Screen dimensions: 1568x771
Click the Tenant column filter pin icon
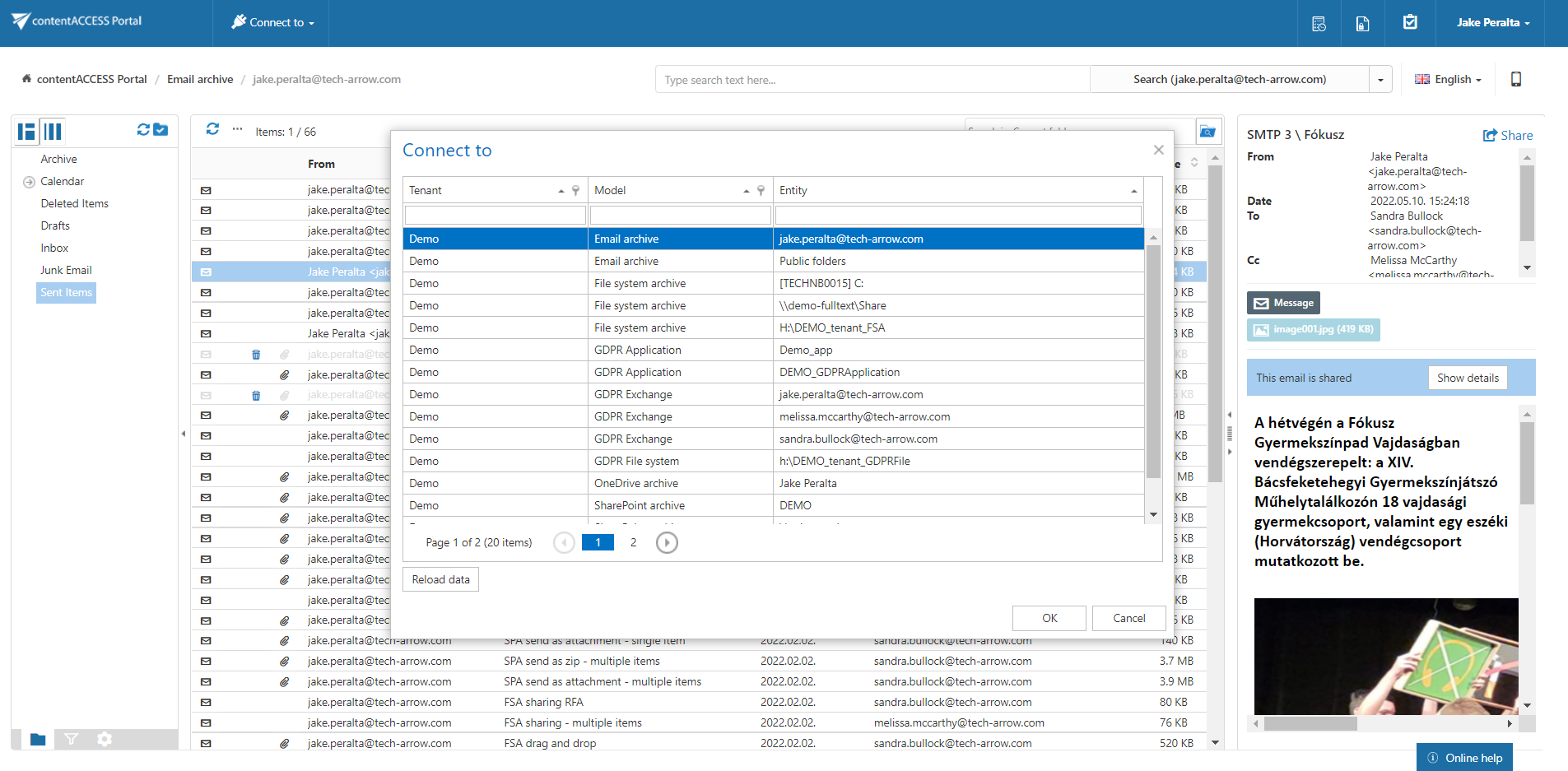point(575,190)
